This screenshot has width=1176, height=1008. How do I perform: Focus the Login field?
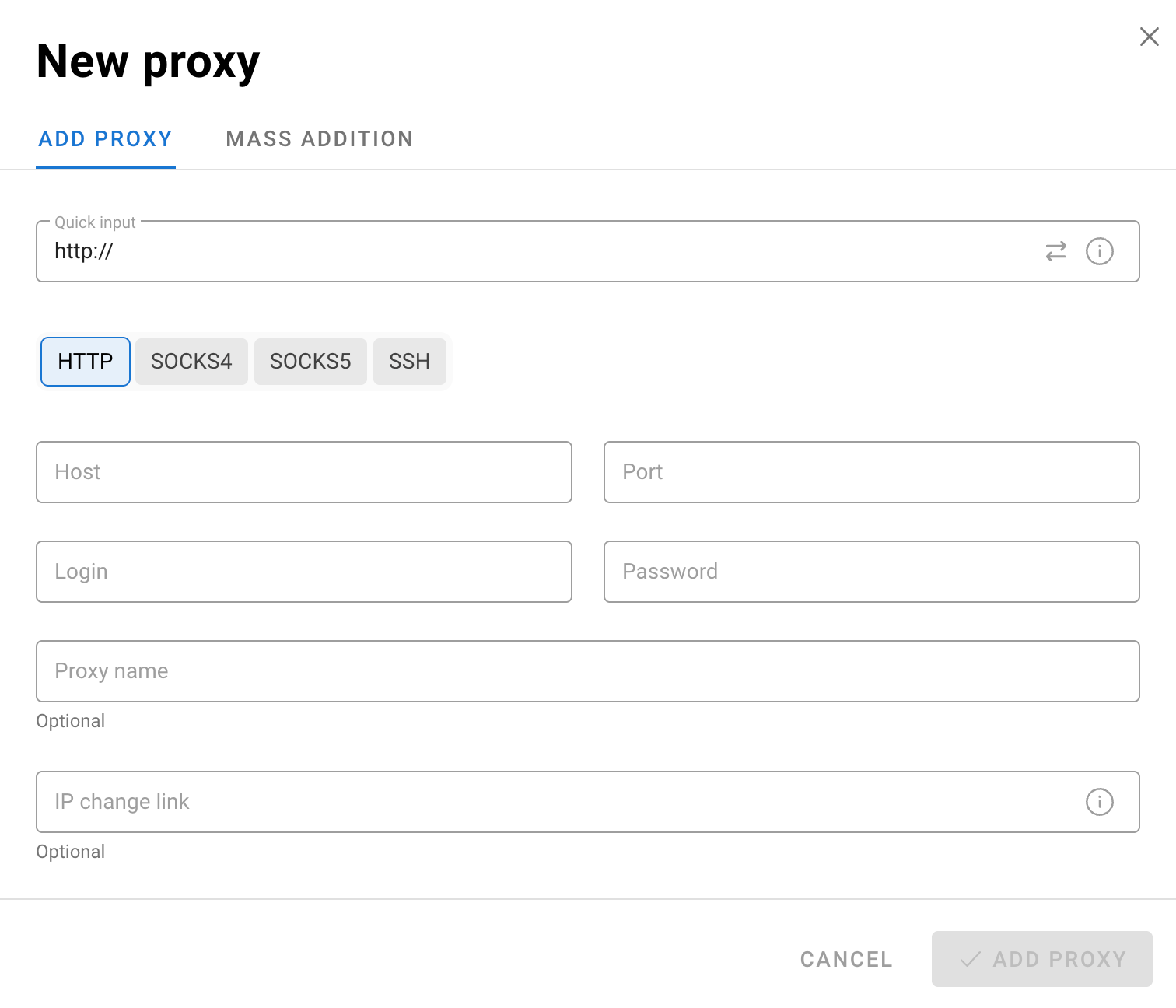(303, 572)
